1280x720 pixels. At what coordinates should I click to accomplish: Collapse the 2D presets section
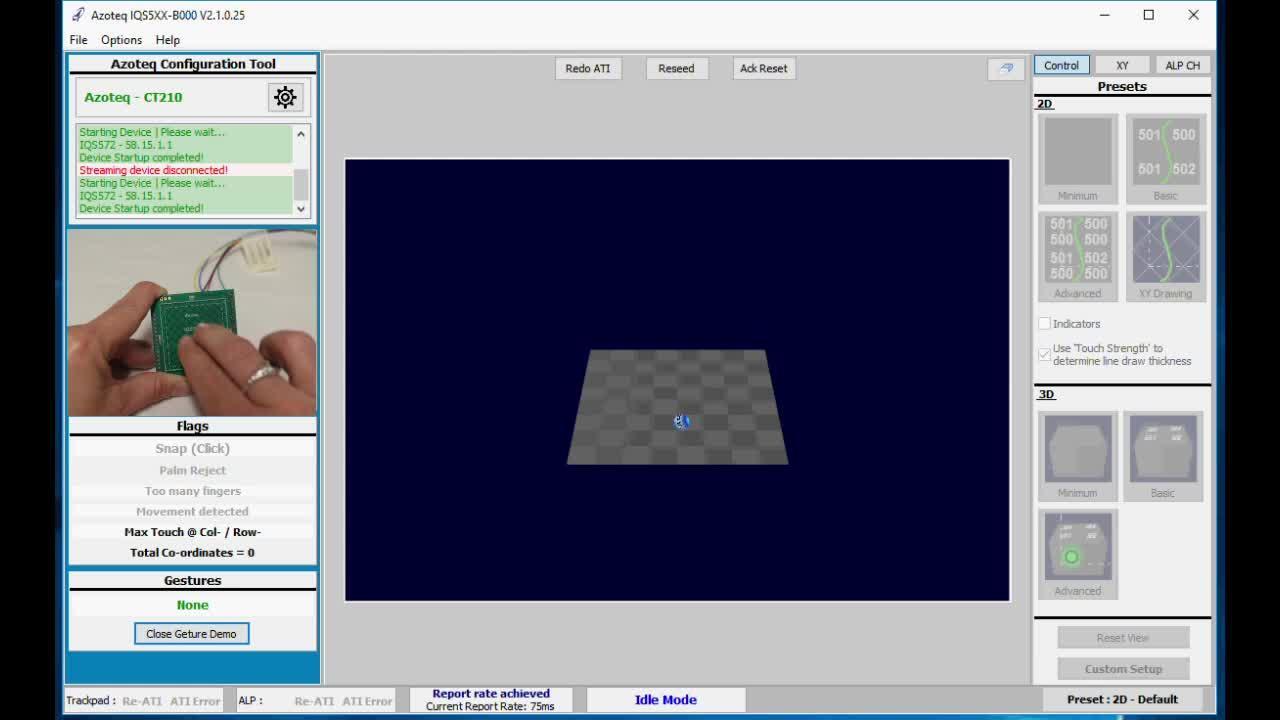(1045, 103)
